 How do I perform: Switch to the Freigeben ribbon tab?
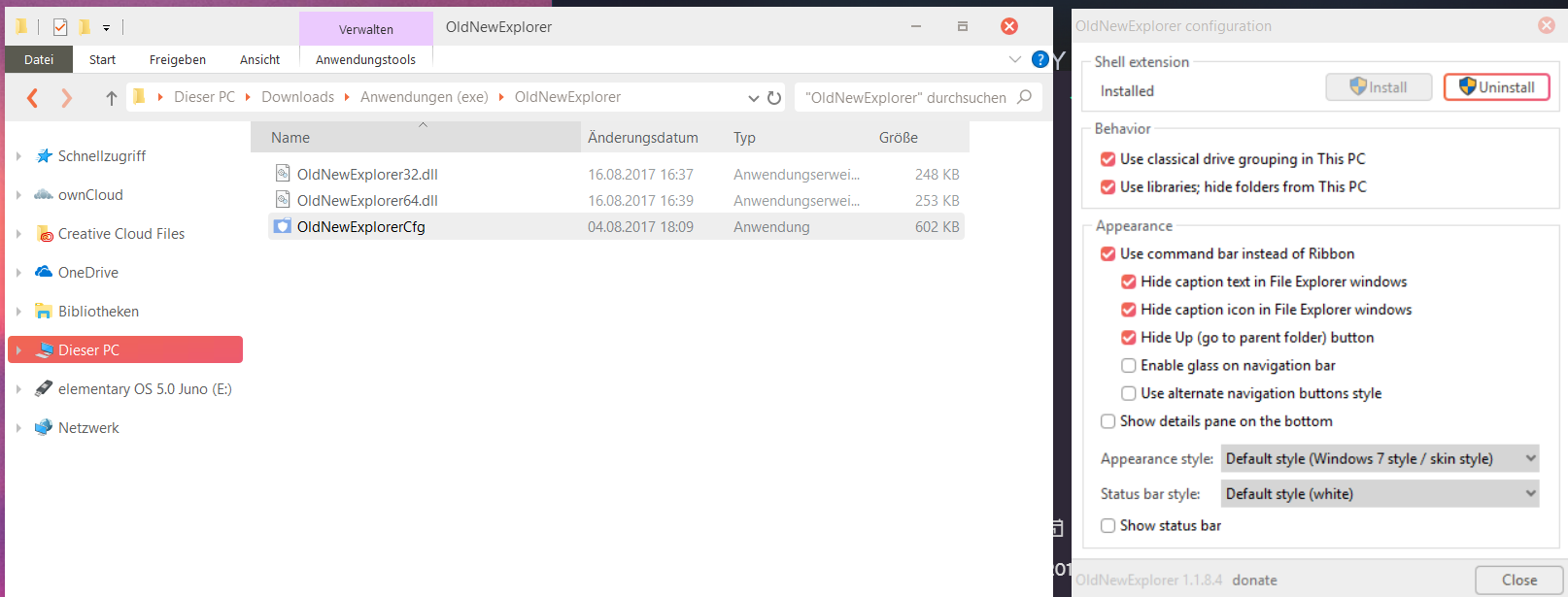(178, 59)
